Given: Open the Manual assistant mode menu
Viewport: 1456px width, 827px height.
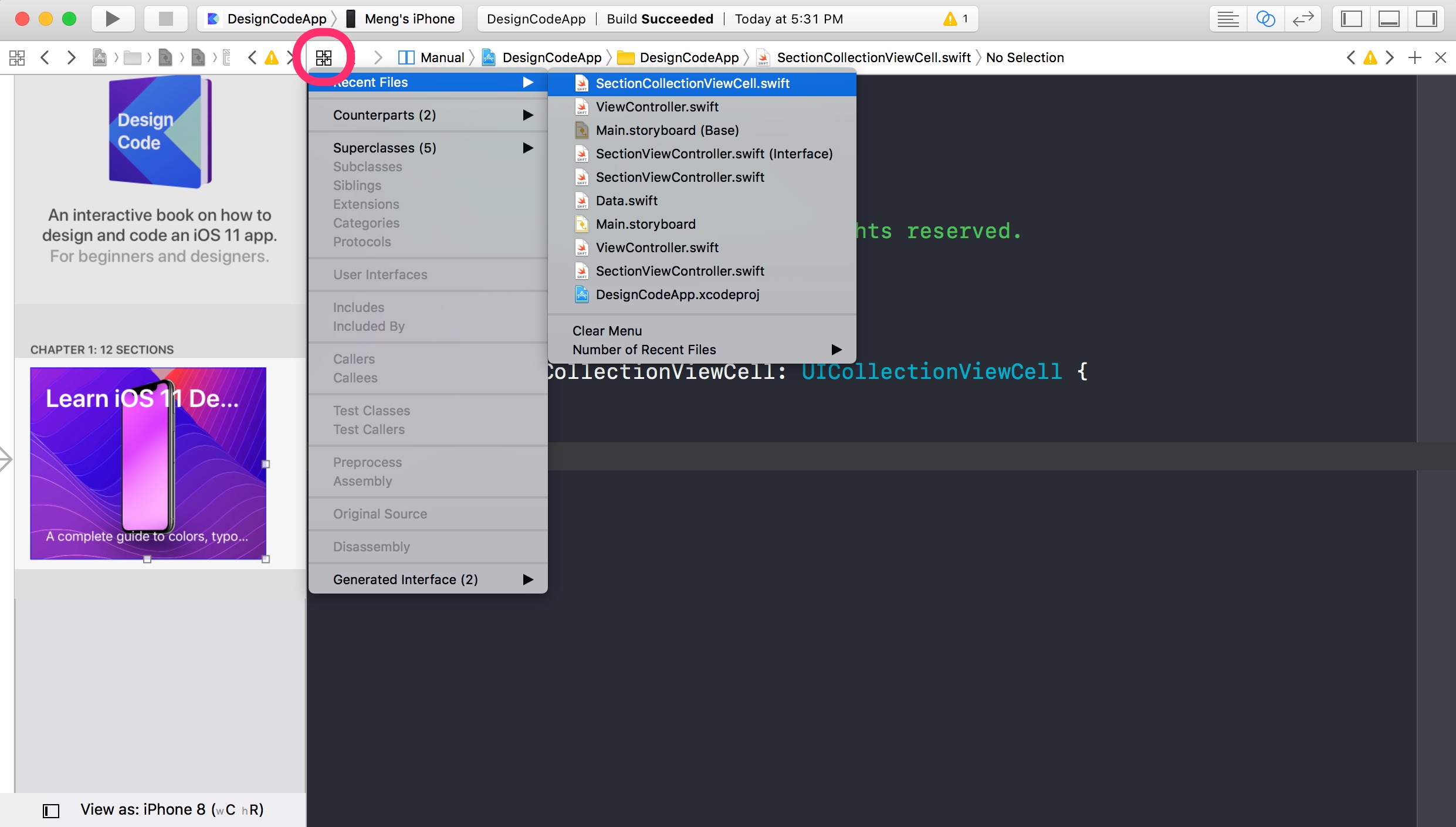Looking at the screenshot, I should click(x=431, y=57).
